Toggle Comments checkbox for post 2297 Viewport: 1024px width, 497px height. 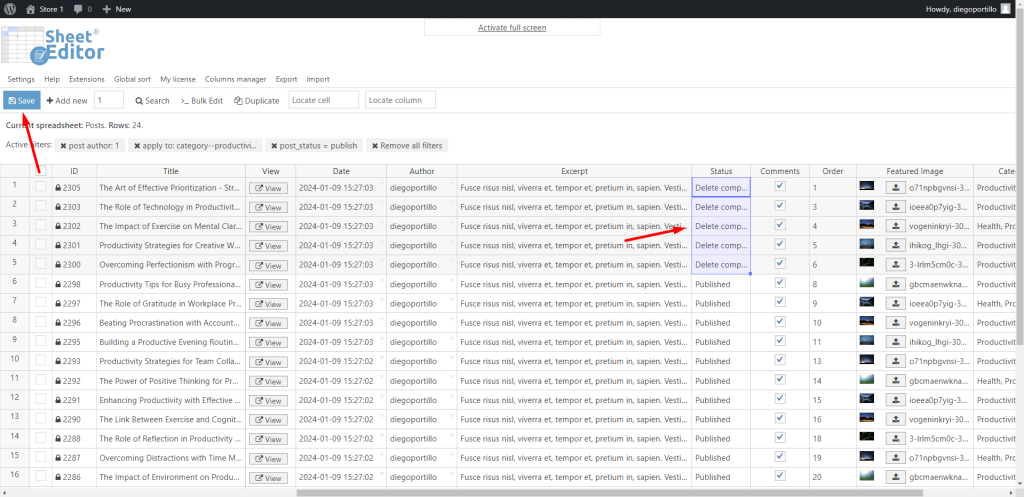[x=780, y=302]
